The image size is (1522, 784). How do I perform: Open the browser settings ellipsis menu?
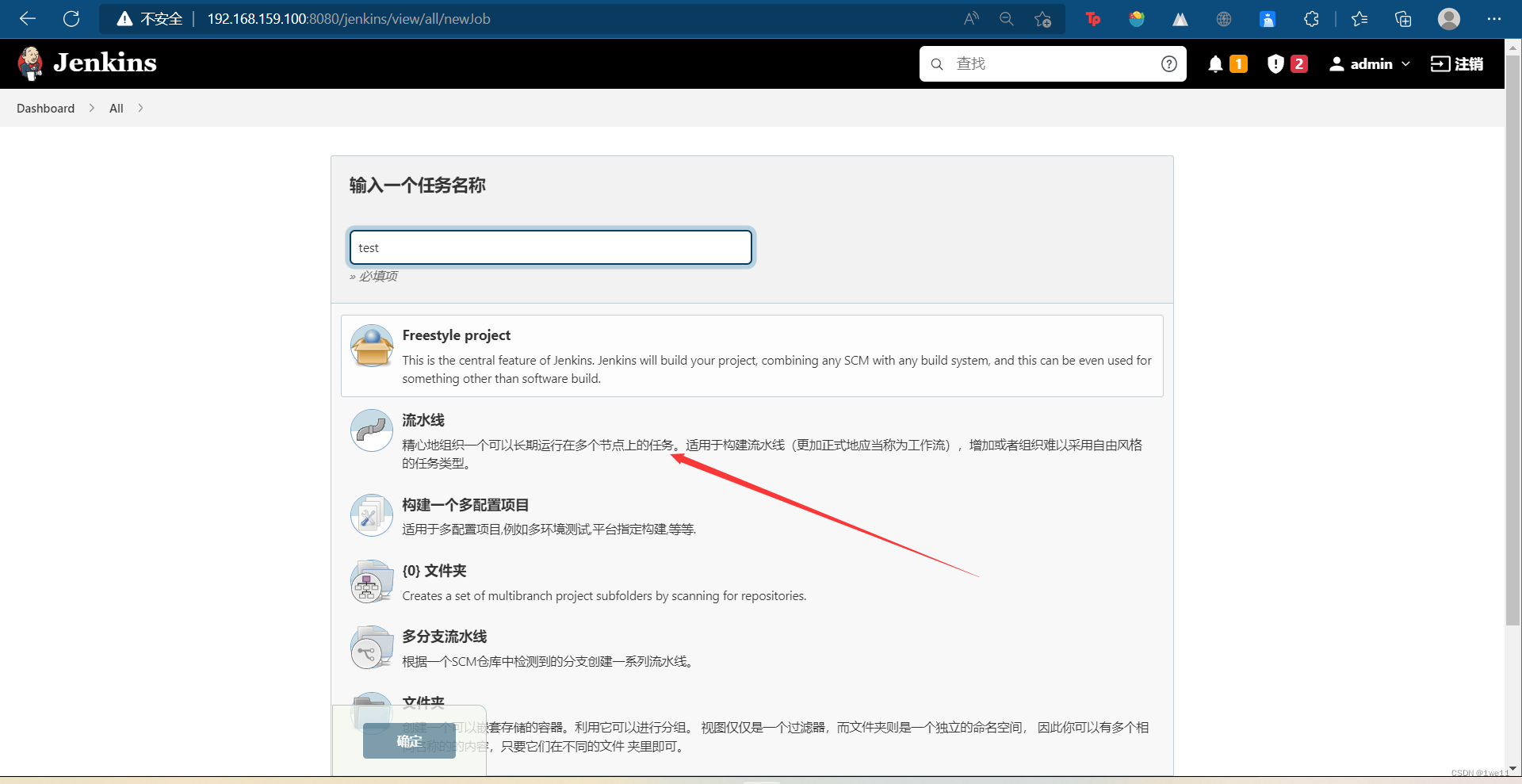[x=1494, y=19]
